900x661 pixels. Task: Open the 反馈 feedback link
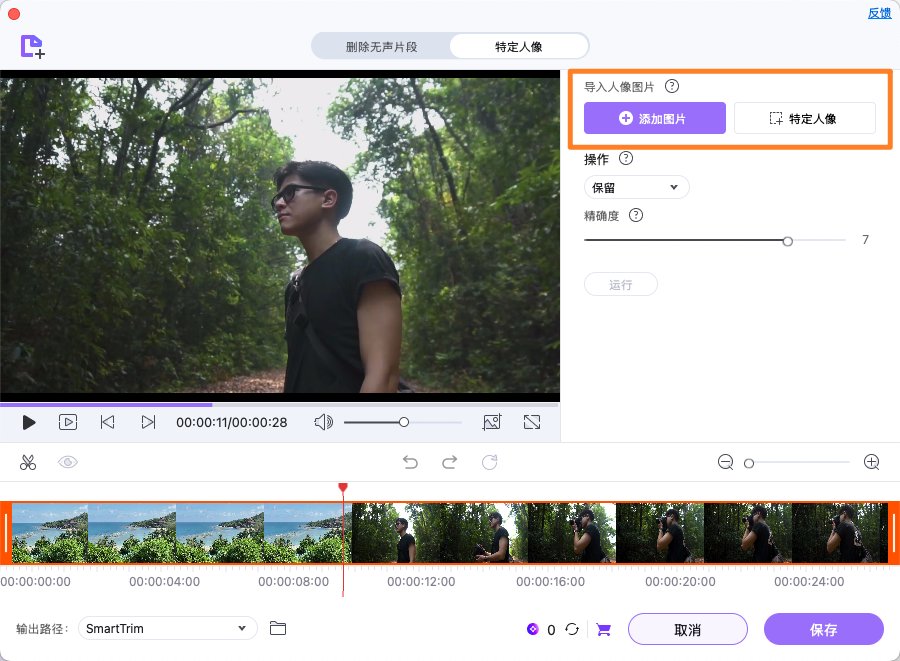879,12
